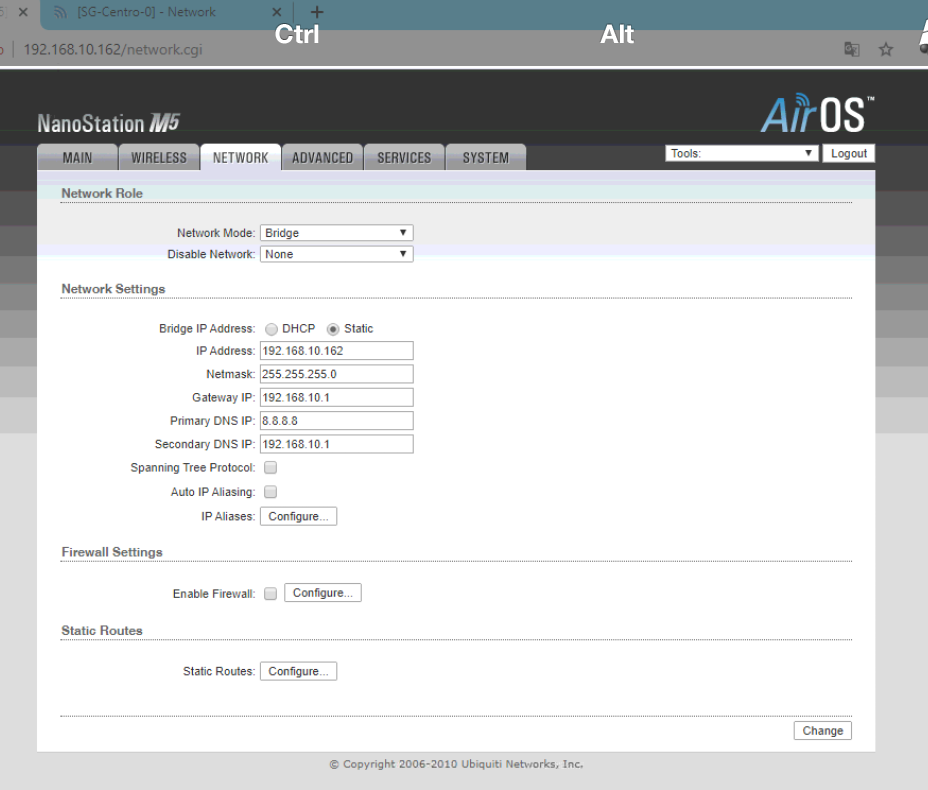Click the Logout button
The image size is (928, 790).
point(849,153)
